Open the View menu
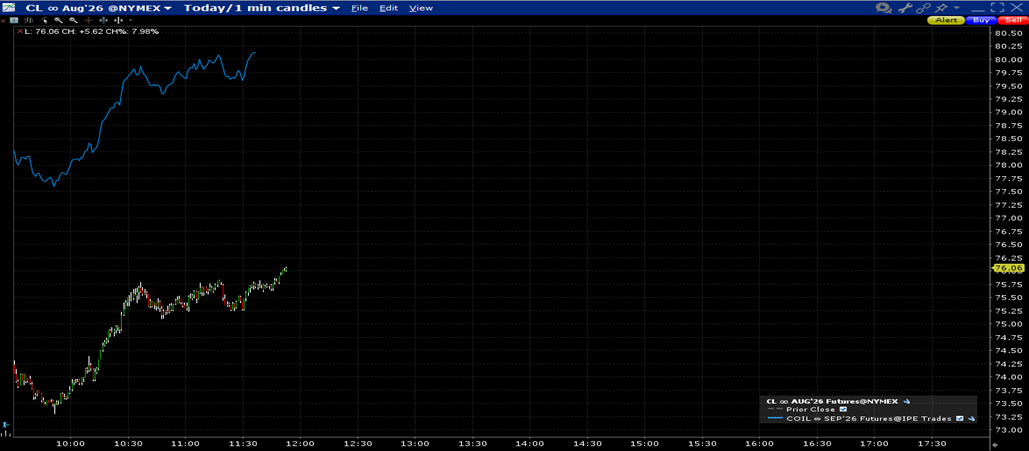Image resolution: width=1029 pixels, height=451 pixels. click(421, 8)
